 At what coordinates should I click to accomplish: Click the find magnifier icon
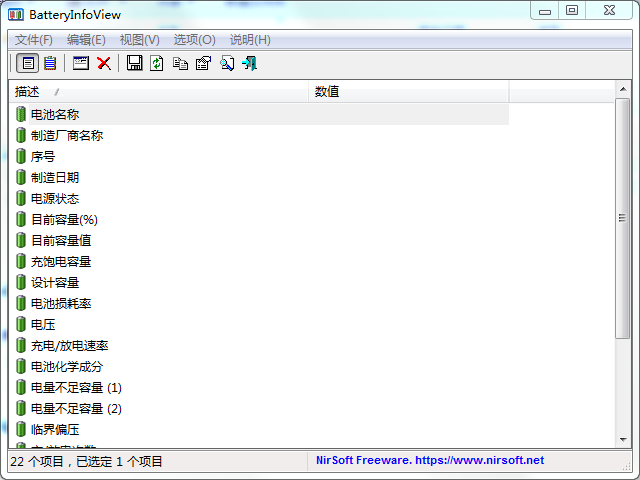click(x=226, y=63)
